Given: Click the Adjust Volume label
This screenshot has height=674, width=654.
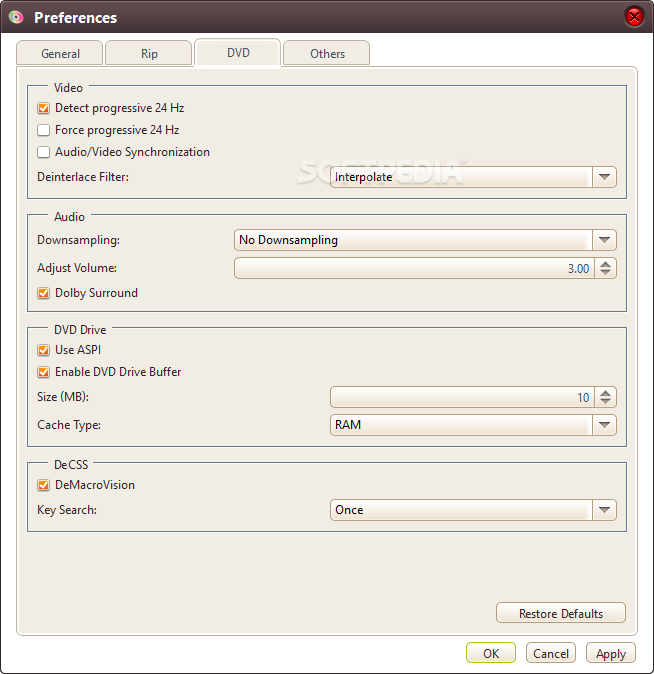Looking at the screenshot, I should [77, 268].
